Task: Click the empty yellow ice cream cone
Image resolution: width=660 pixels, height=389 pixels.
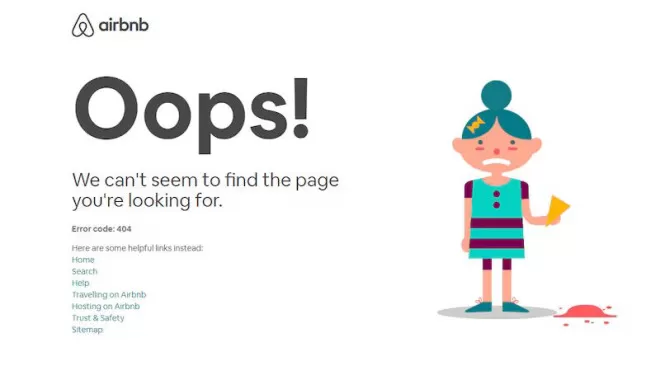Action: point(558,210)
